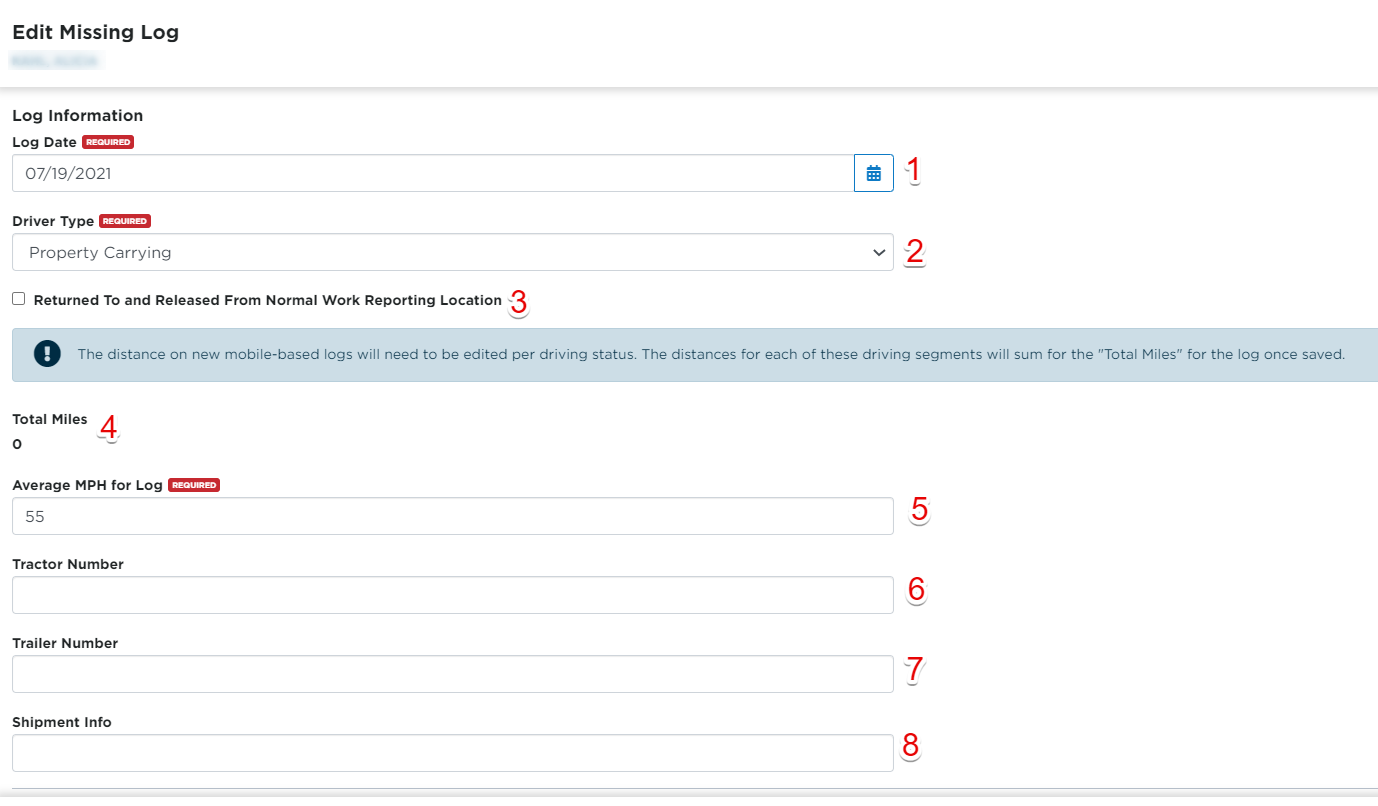Click the Trailer Number label
This screenshot has width=1378, height=806.
[65, 643]
